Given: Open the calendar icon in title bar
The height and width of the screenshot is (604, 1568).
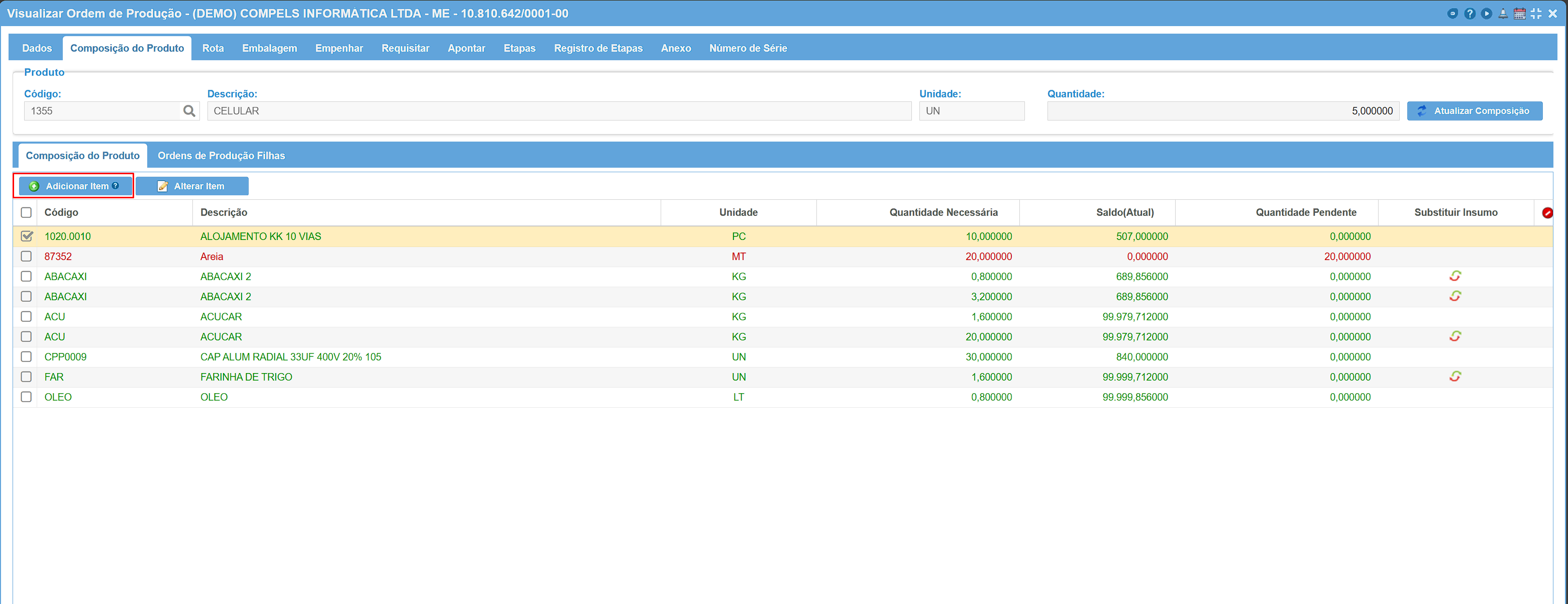Looking at the screenshot, I should pyautogui.click(x=1519, y=14).
